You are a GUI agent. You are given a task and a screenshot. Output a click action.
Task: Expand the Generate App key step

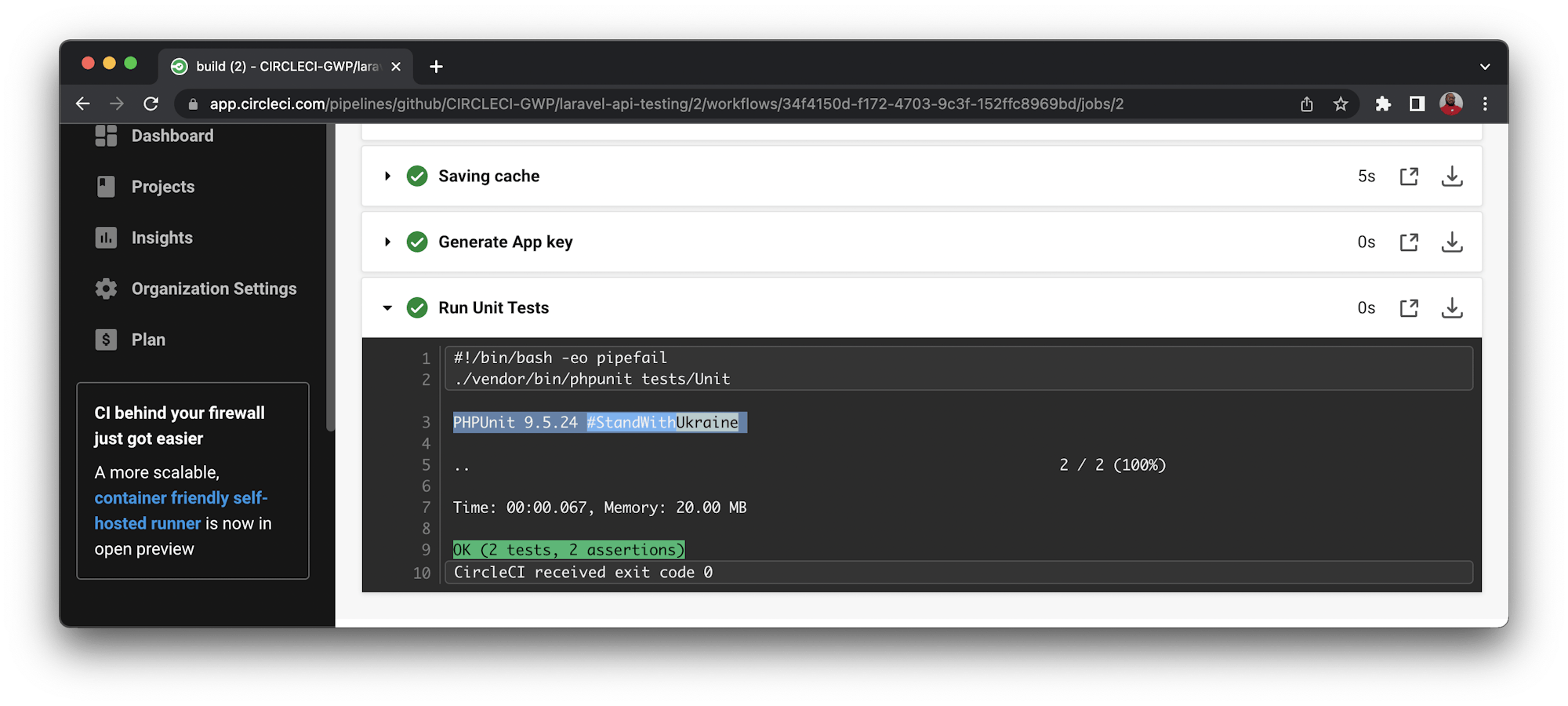click(x=388, y=242)
